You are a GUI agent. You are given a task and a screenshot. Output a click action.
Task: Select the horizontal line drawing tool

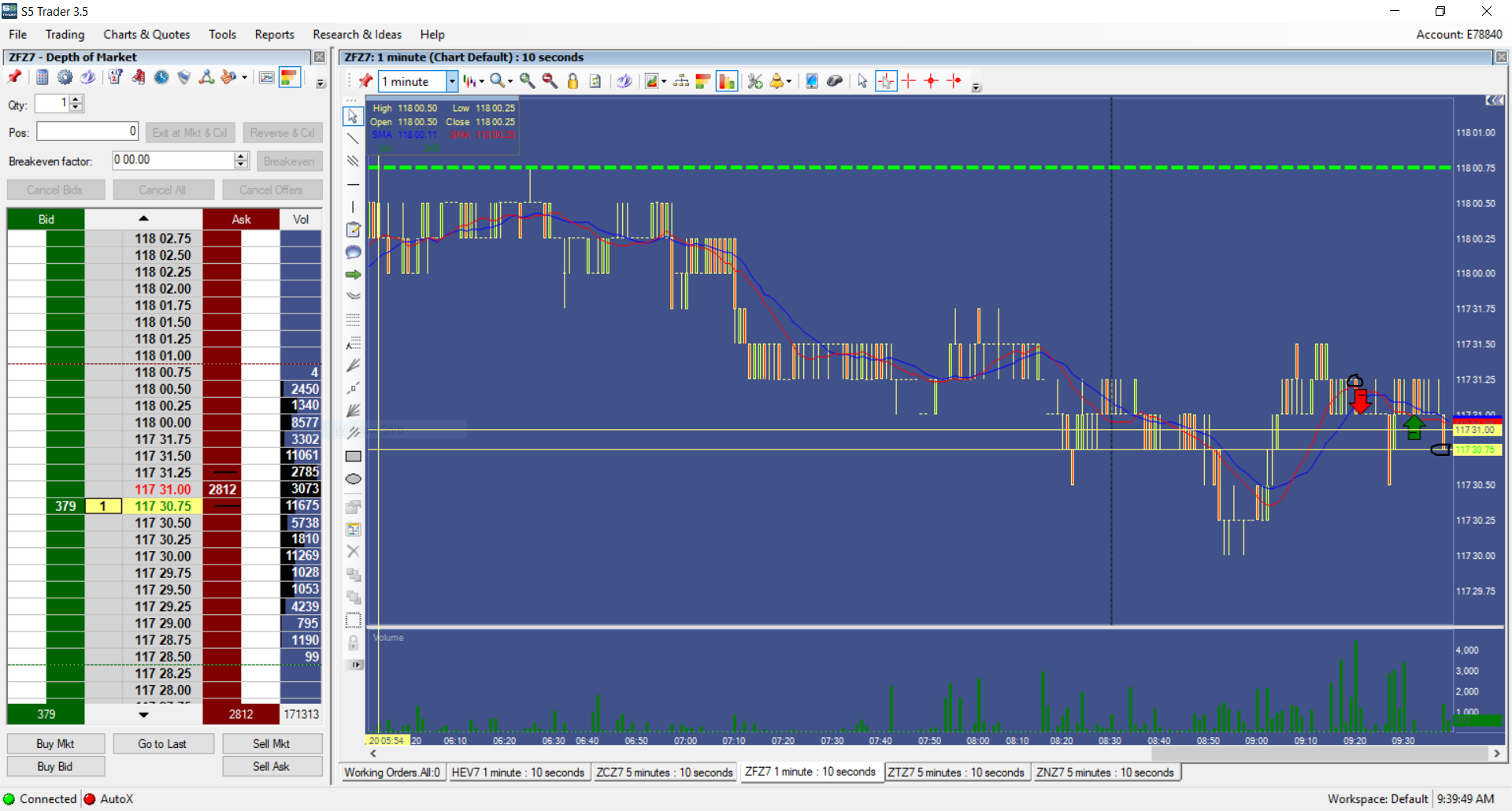click(x=353, y=184)
